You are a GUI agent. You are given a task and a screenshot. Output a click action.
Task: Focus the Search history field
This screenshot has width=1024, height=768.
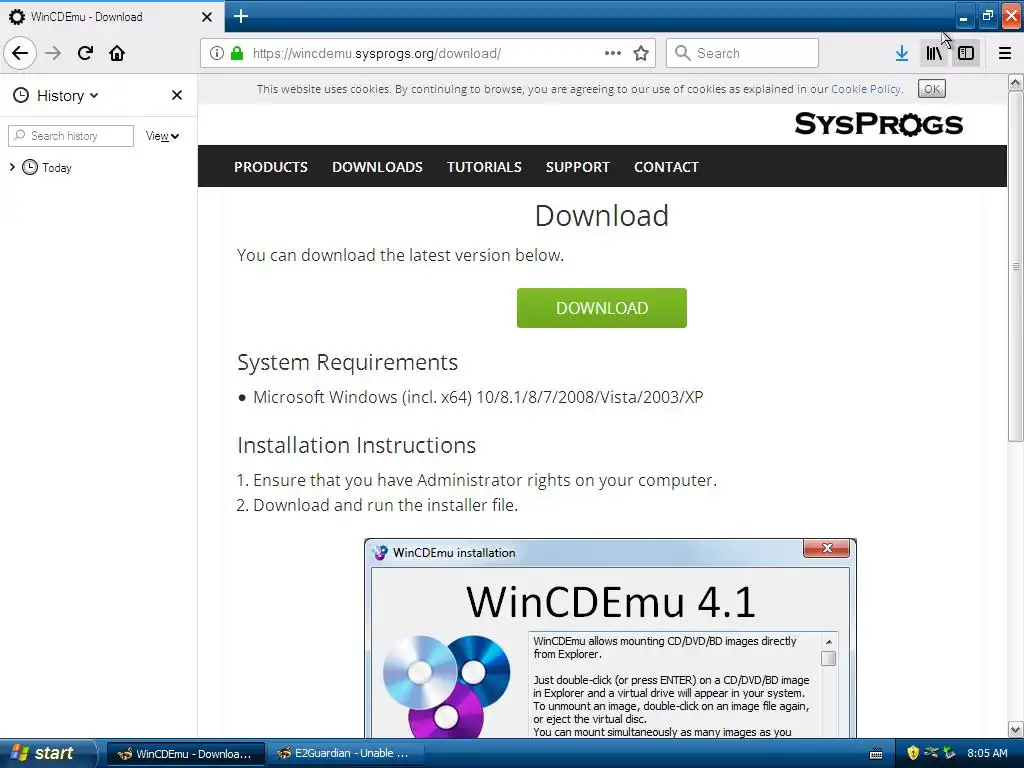coord(71,136)
